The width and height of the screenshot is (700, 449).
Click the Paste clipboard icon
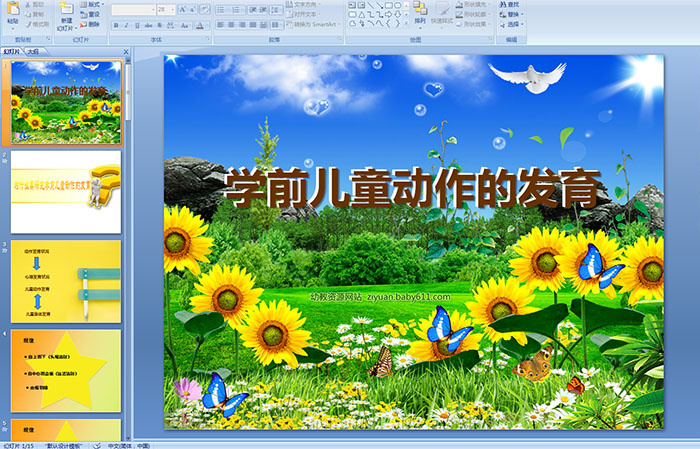coord(13,8)
